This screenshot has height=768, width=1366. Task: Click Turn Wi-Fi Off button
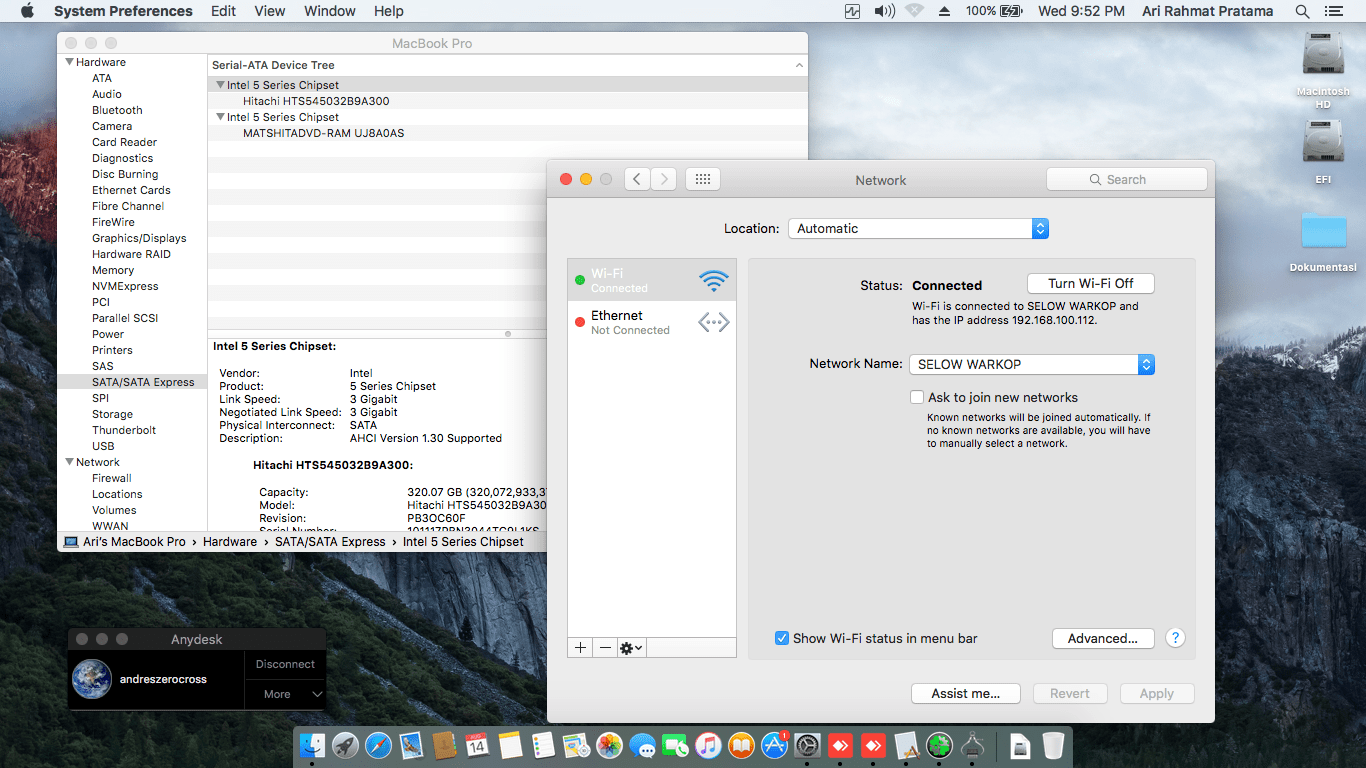(x=1091, y=283)
